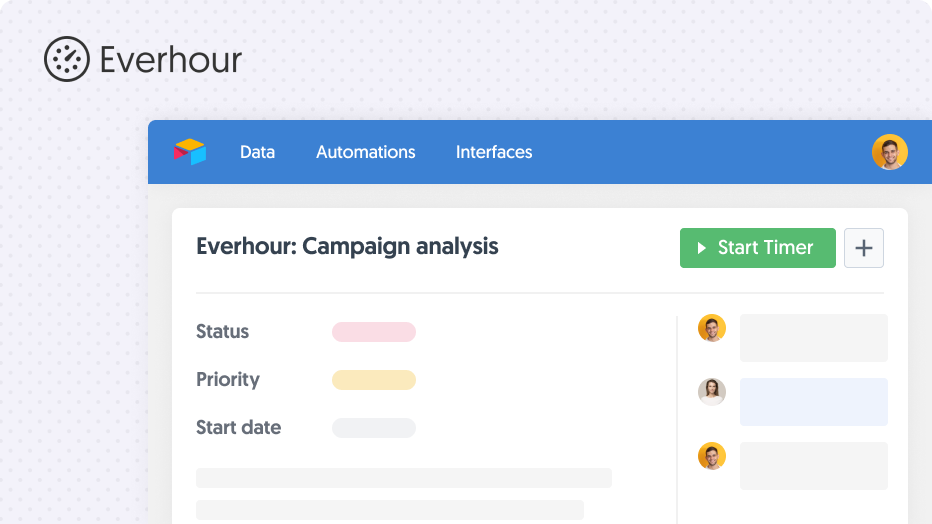Screen dimensions: 932x524
Task: Click the play triangle on Start Timer
Action: [701, 248]
